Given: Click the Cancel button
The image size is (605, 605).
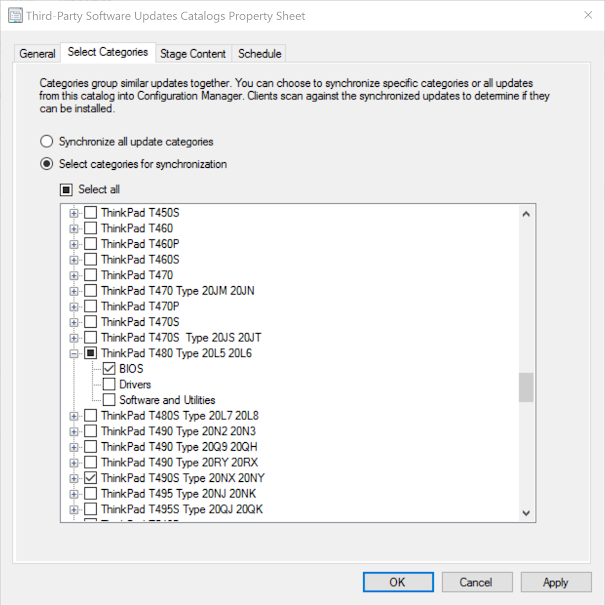Looking at the screenshot, I should pos(477,582).
